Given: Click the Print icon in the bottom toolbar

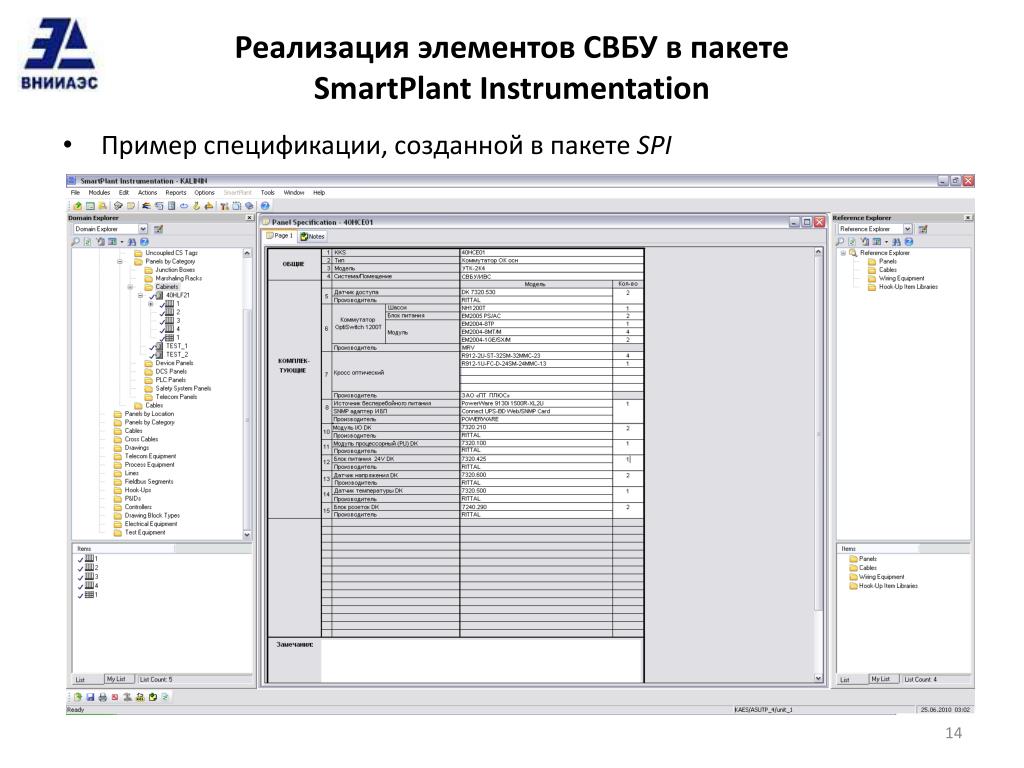Looking at the screenshot, I should click(x=103, y=697).
